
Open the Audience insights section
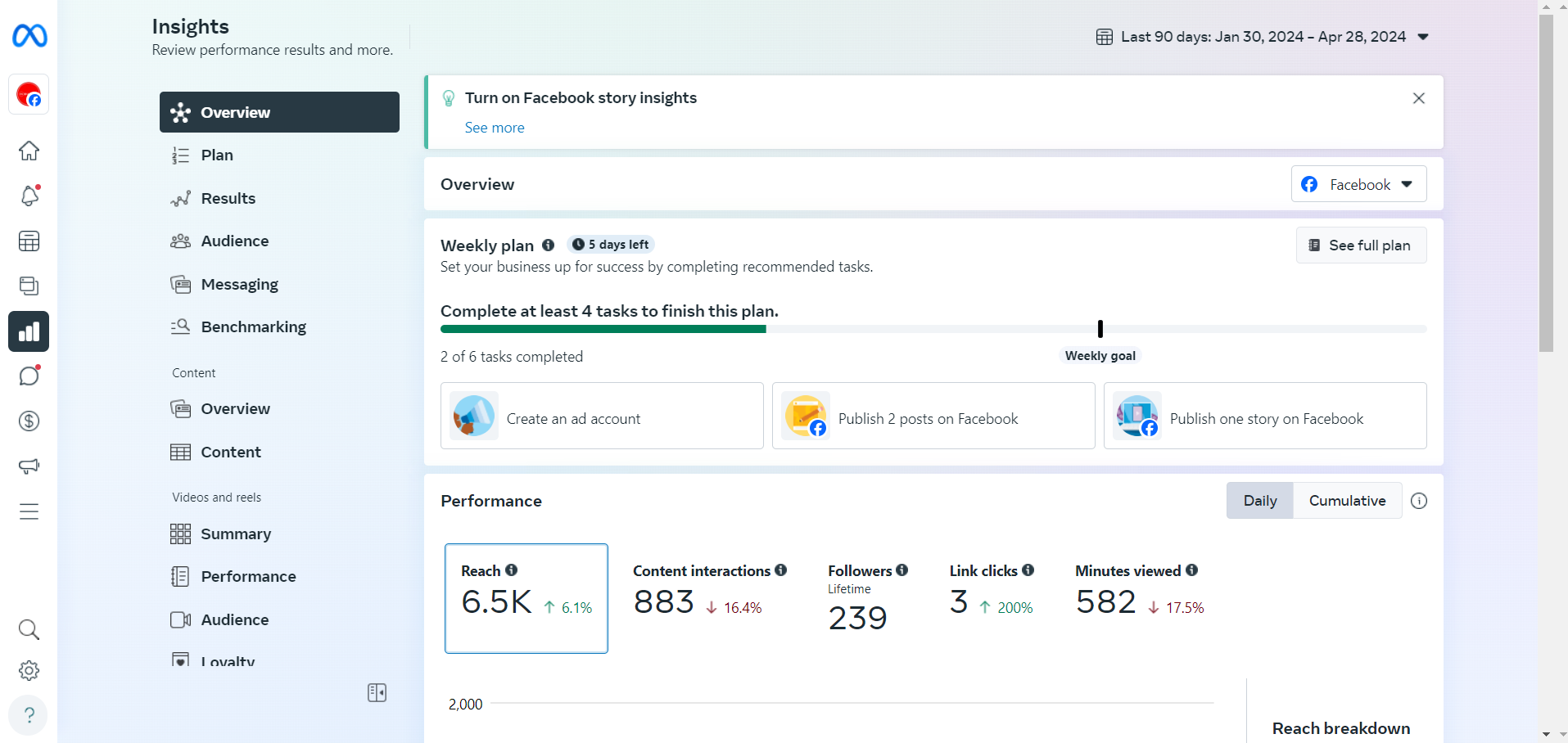coord(234,241)
